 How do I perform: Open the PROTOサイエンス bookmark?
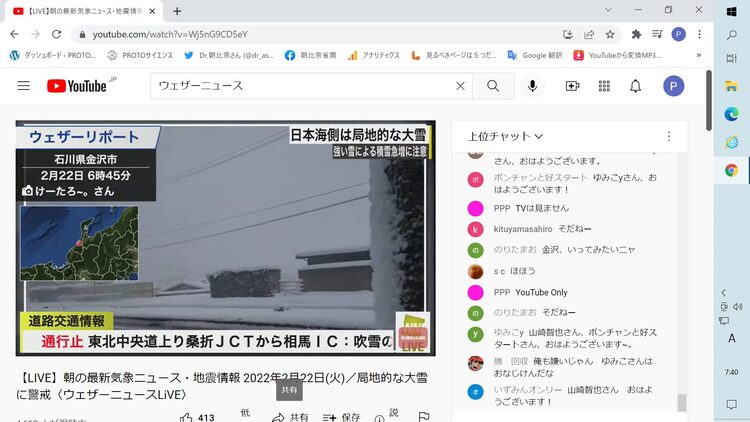coord(140,55)
